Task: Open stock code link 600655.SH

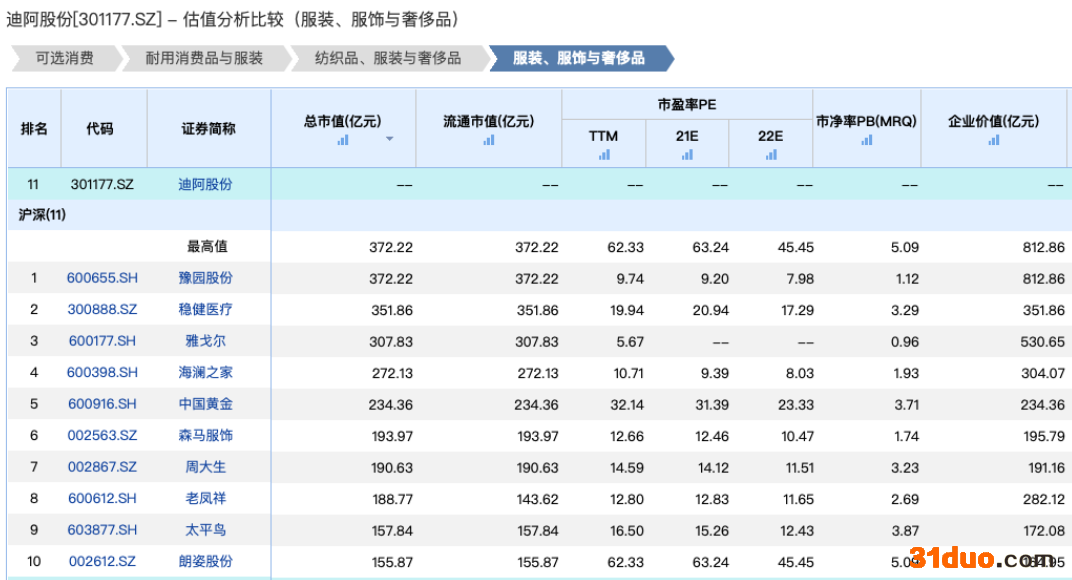Action: [102, 278]
